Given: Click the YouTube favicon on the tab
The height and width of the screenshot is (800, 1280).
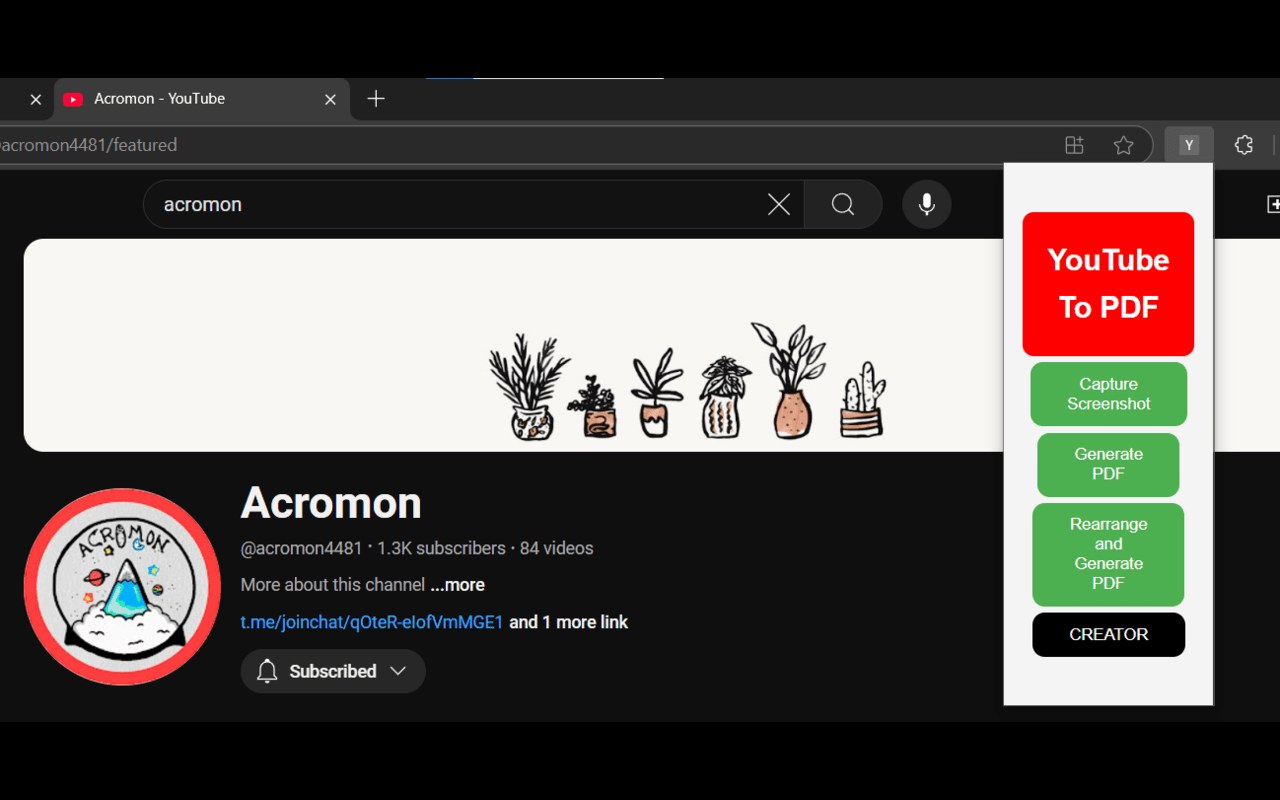Looking at the screenshot, I should click(x=72, y=99).
